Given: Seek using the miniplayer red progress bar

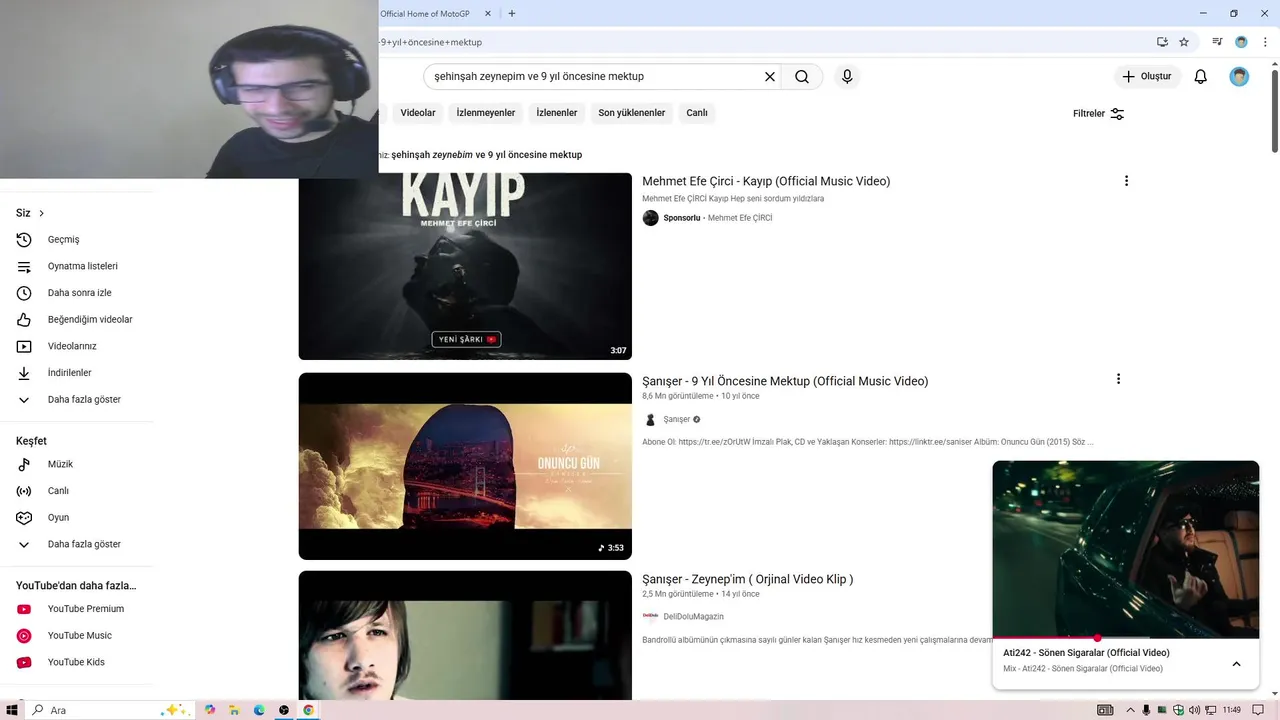Looking at the screenshot, I should click(1125, 638).
